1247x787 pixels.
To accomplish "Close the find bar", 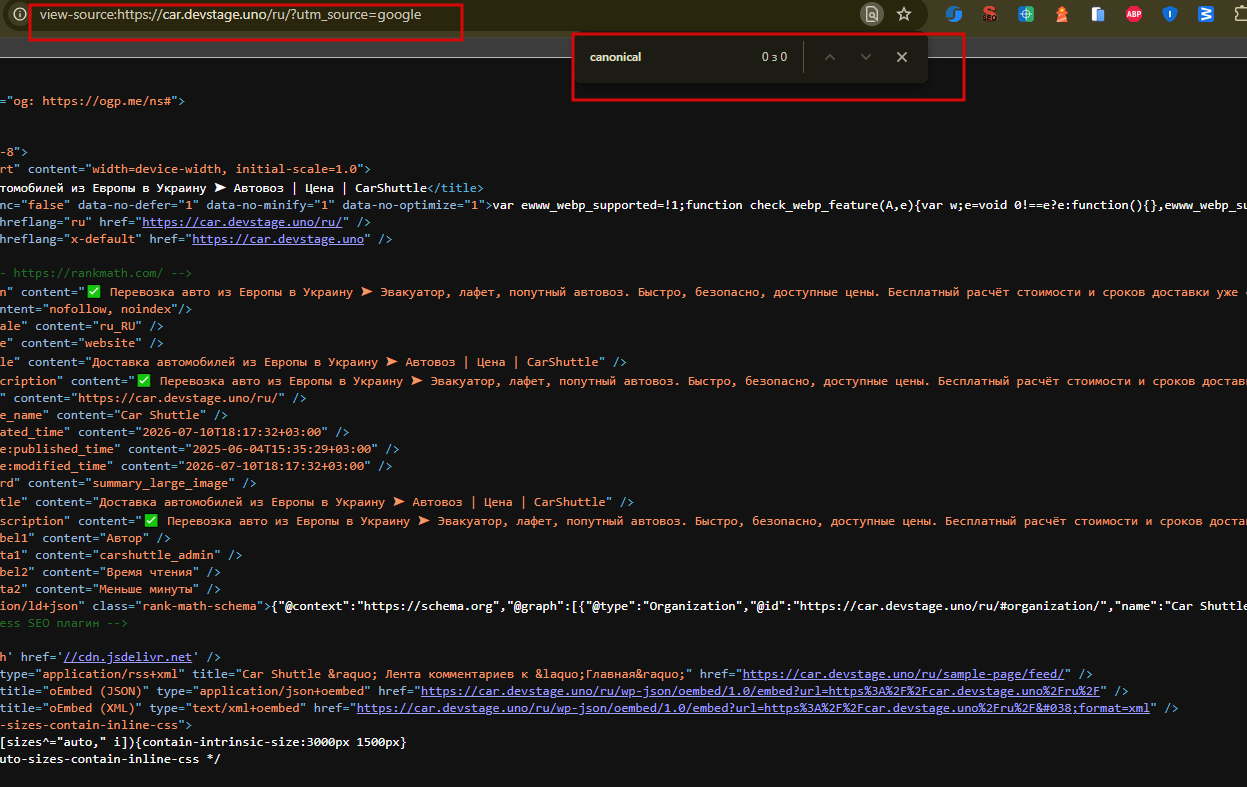I will click(902, 57).
